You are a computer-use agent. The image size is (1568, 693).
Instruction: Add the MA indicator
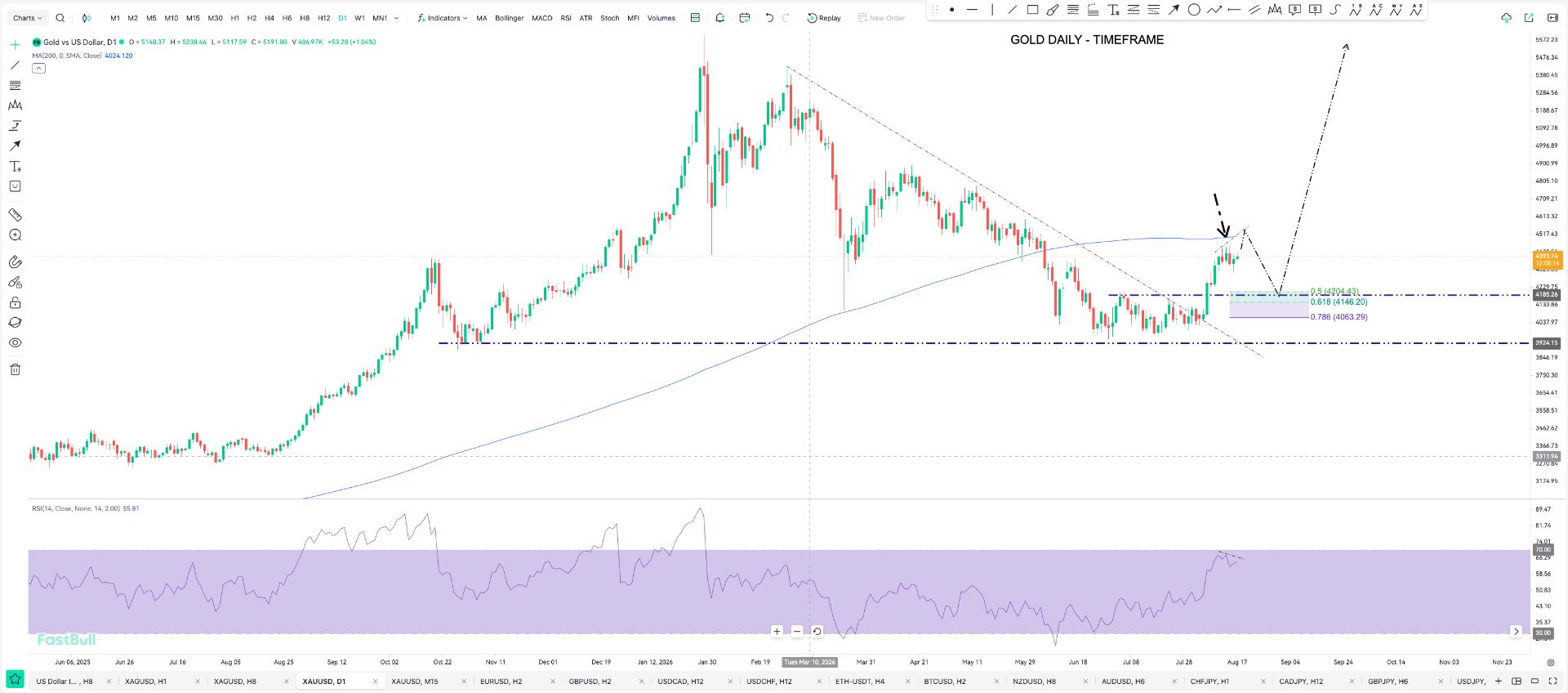[482, 18]
